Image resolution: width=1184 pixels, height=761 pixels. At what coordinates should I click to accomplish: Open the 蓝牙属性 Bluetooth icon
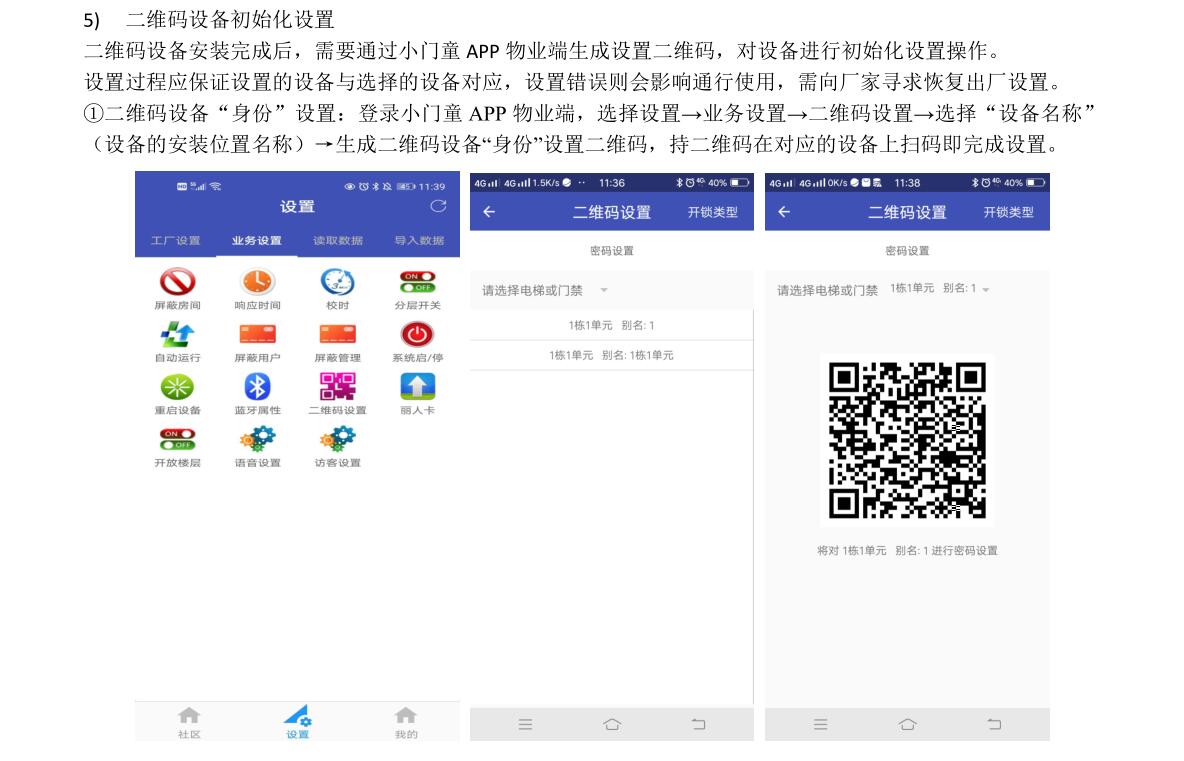point(257,387)
